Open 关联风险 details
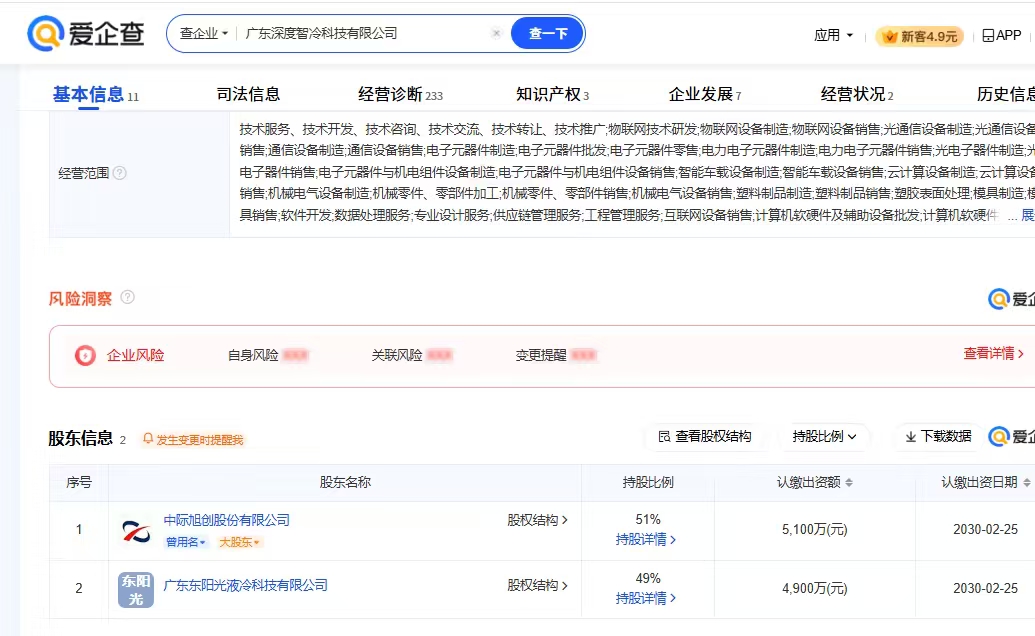1035x636 pixels. (x=412, y=355)
